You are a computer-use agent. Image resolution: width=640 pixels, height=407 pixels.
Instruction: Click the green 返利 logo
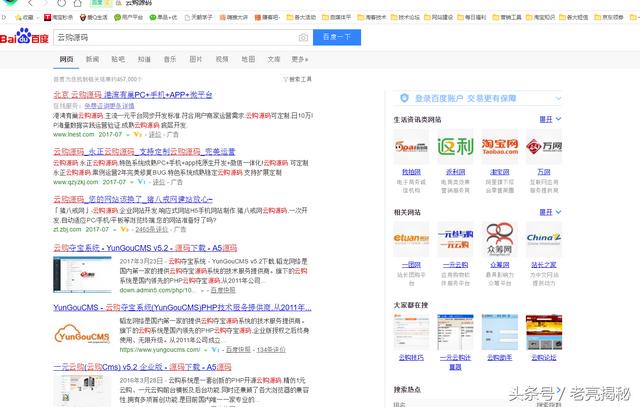tap(455, 146)
